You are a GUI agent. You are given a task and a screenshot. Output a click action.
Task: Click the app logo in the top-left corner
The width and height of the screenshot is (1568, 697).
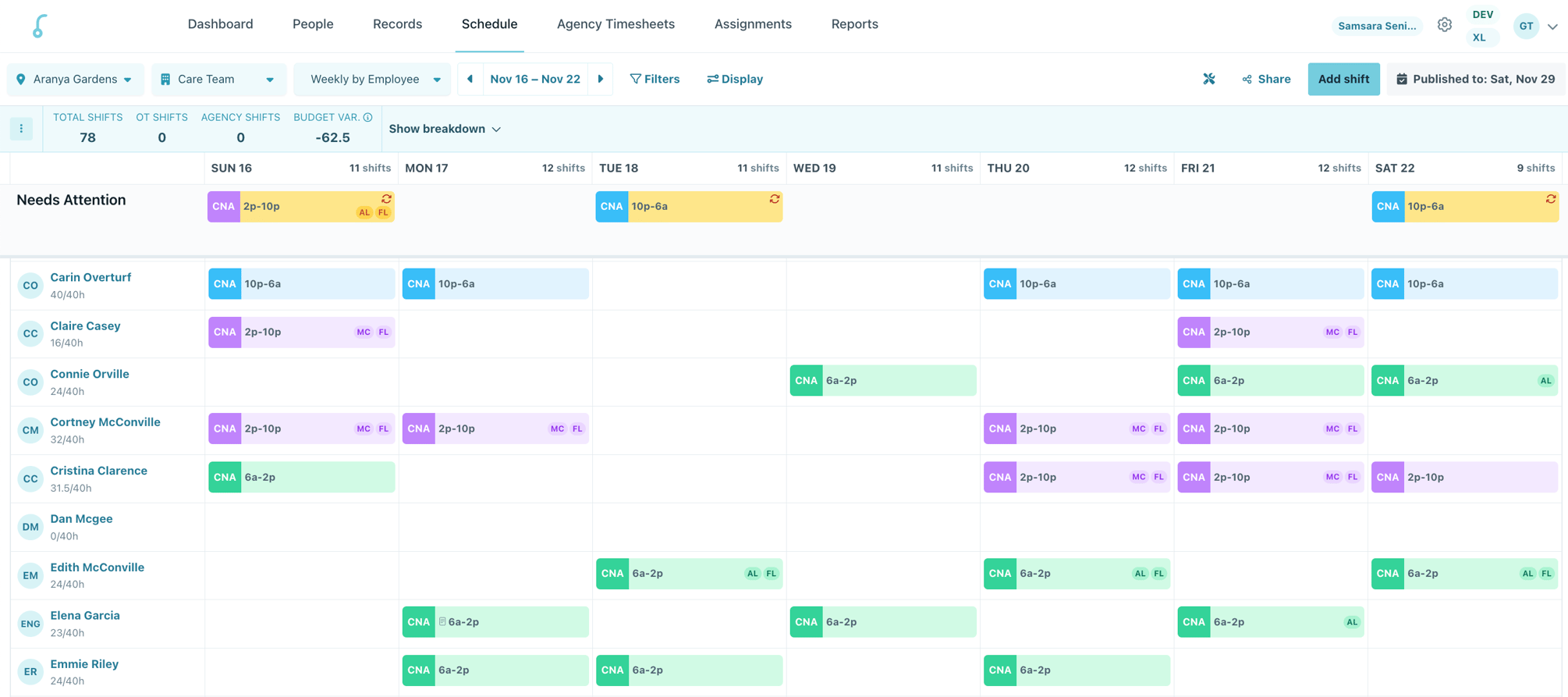point(39,26)
